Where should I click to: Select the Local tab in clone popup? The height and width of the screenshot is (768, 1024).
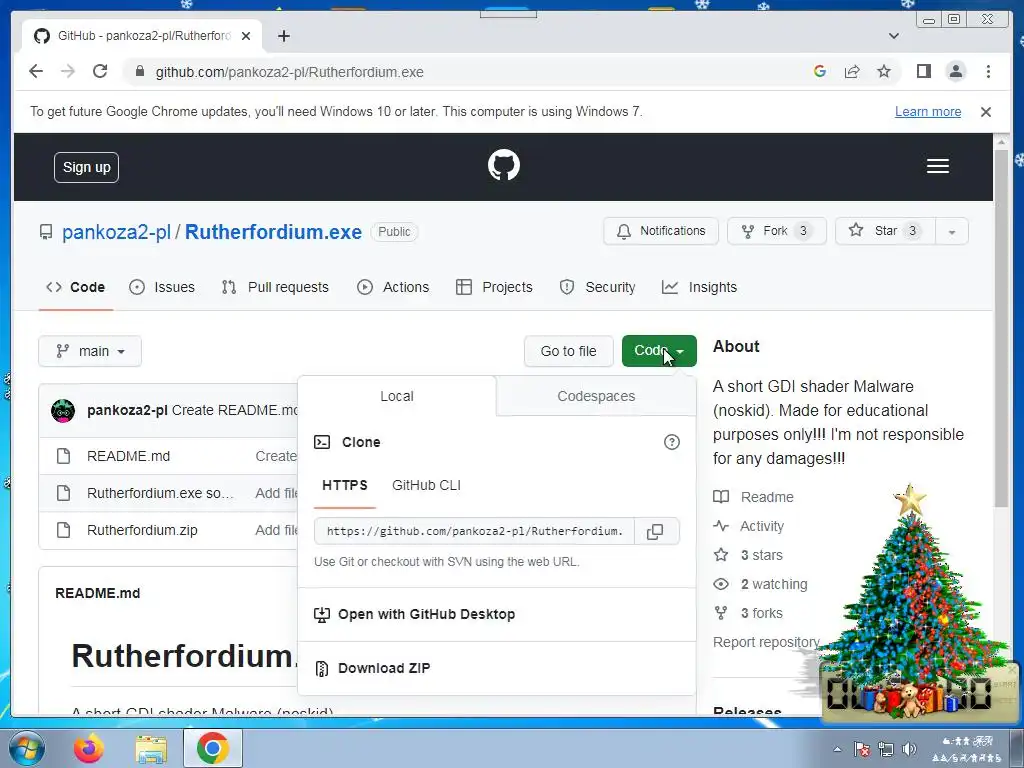tap(396, 396)
